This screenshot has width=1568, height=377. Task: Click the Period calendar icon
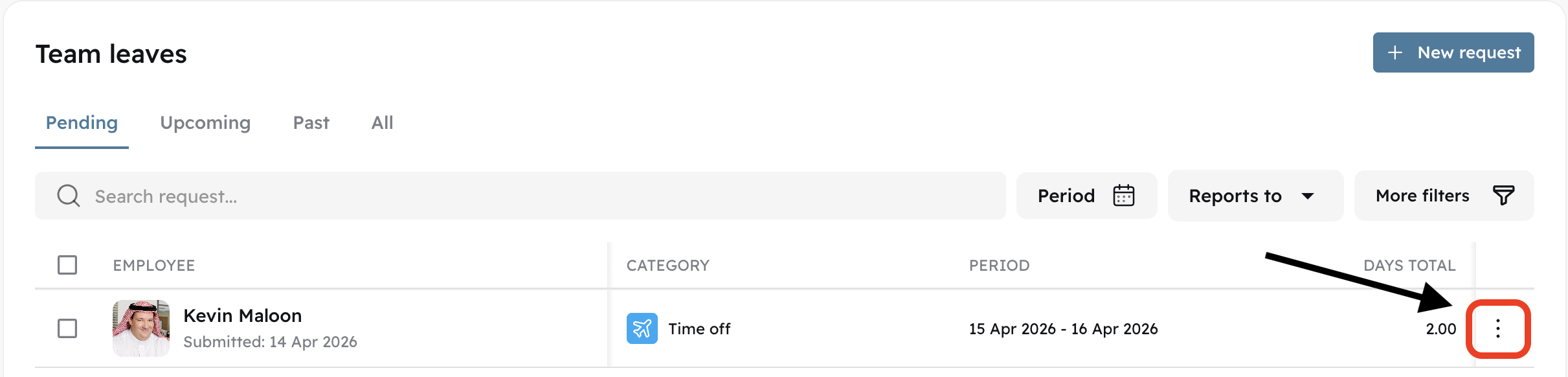coord(1123,196)
